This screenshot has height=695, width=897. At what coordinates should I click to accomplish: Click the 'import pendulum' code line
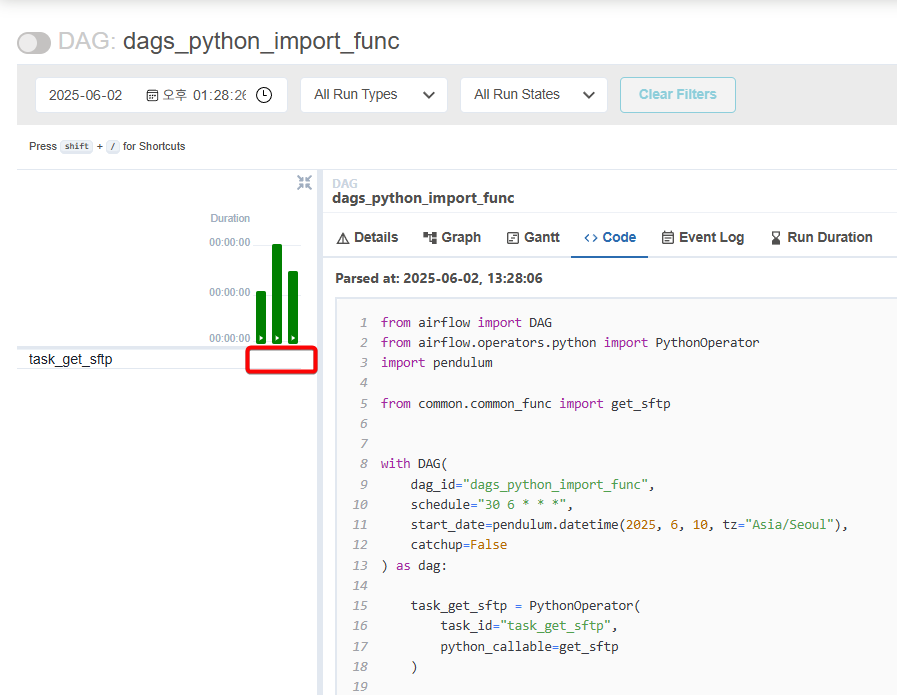coord(436,363)
